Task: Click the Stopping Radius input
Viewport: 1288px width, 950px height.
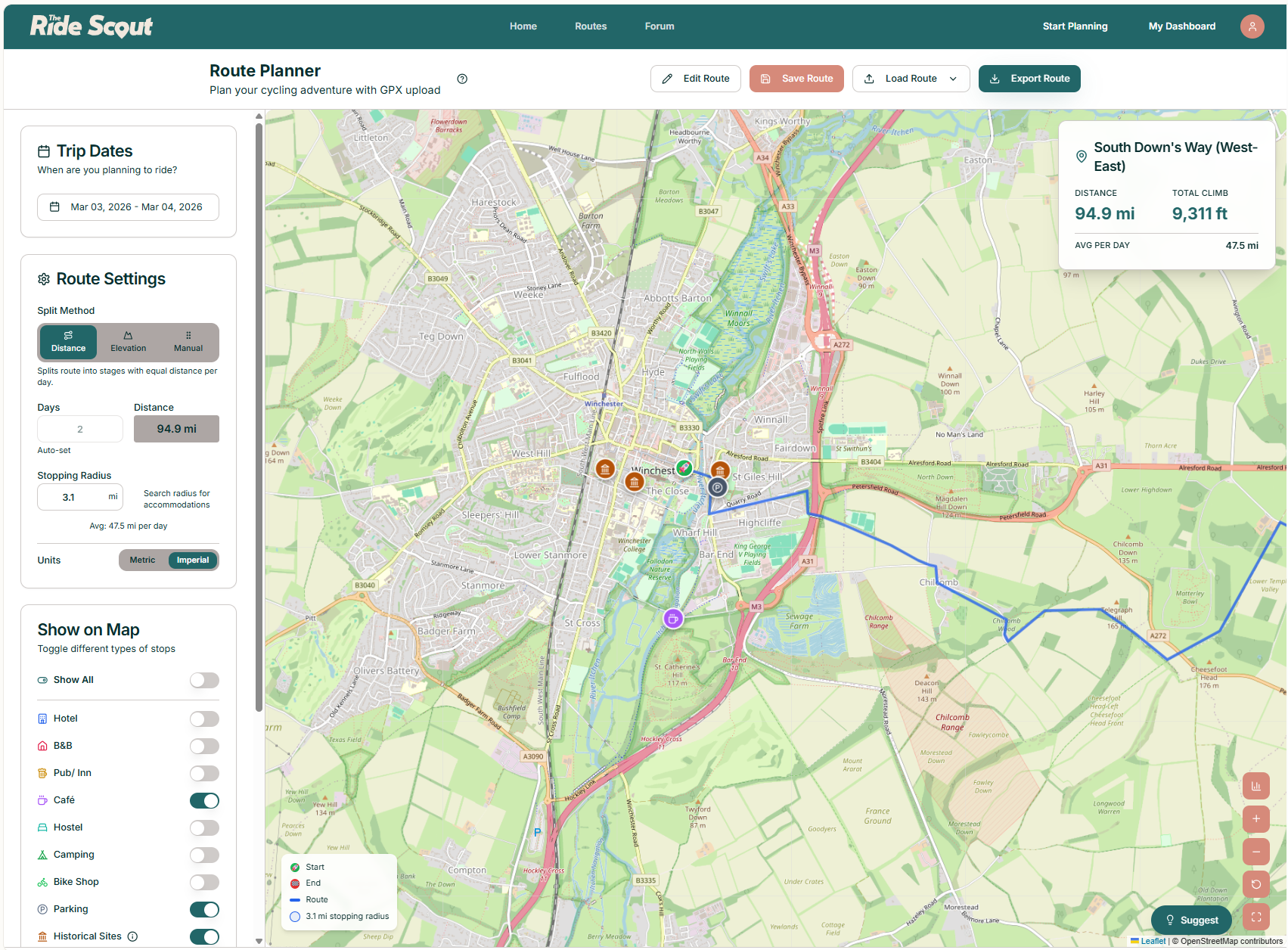Action: pos(80,497)
